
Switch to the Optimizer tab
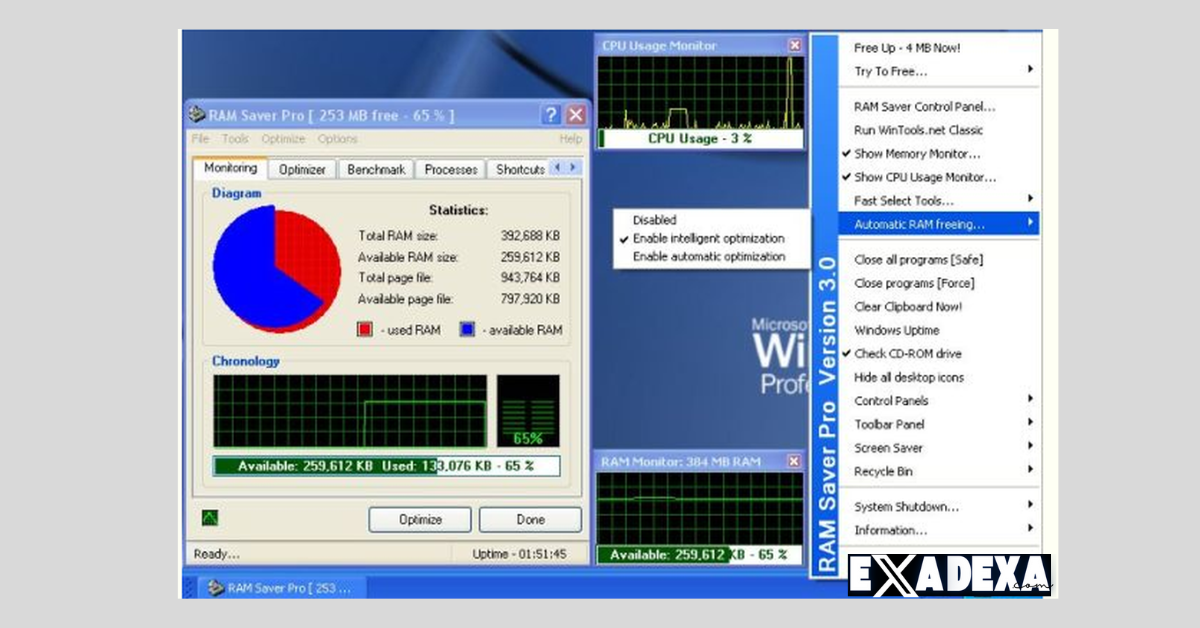[x=301, y=169]
